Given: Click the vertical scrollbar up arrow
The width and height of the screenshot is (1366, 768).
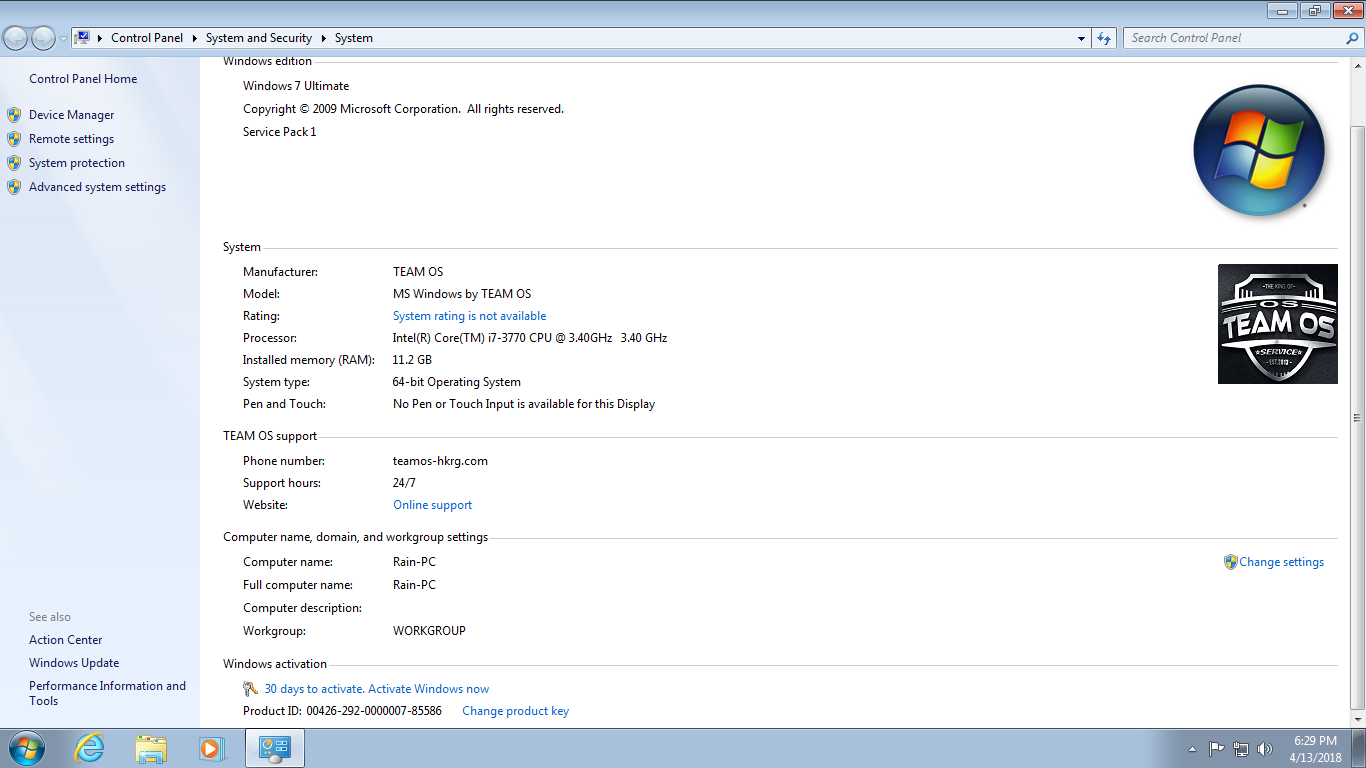Looking at the screenshot, I should point(1357,66).
